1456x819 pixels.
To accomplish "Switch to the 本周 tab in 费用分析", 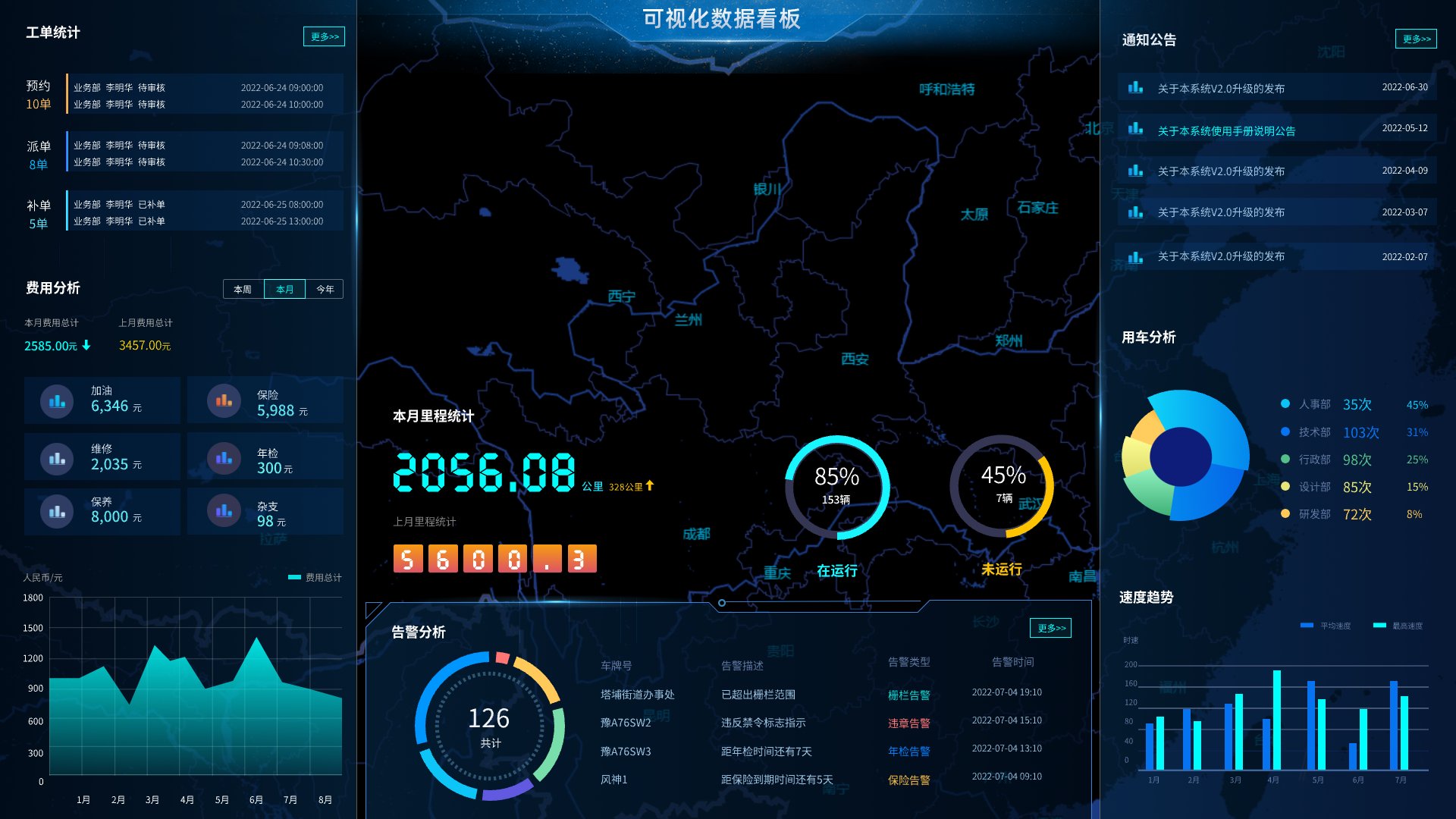I will (242, 289).
